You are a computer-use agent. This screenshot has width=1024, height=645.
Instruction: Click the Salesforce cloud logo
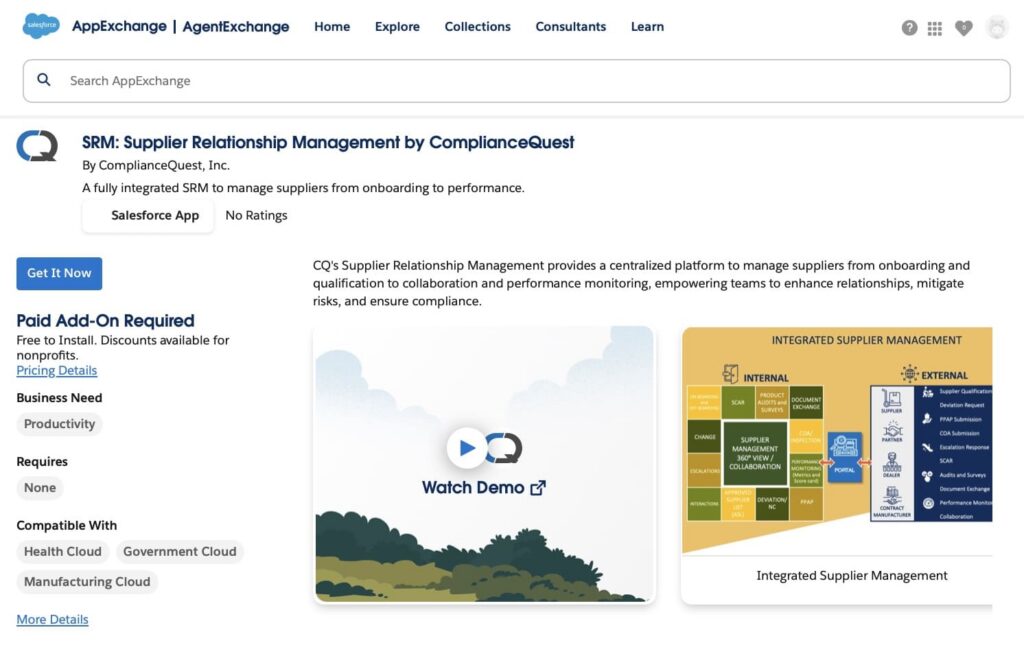(x=39, y=27)
